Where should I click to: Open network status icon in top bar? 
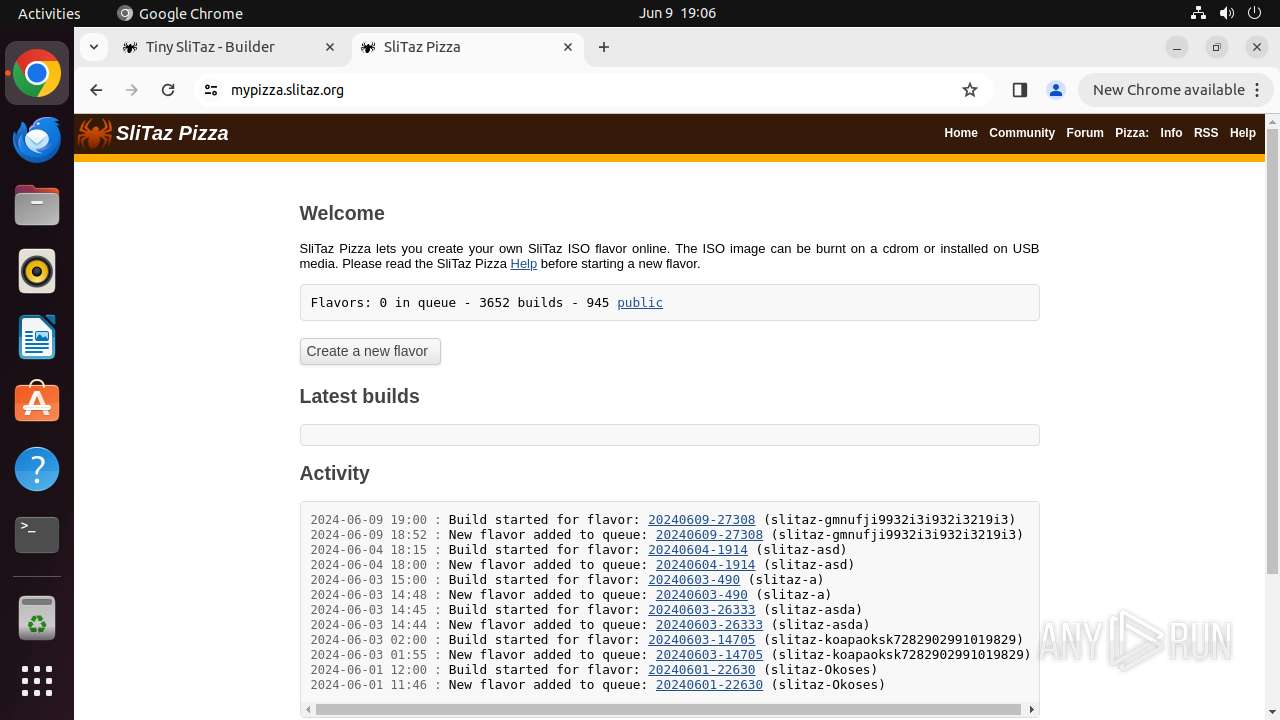tap(1198, 13)
